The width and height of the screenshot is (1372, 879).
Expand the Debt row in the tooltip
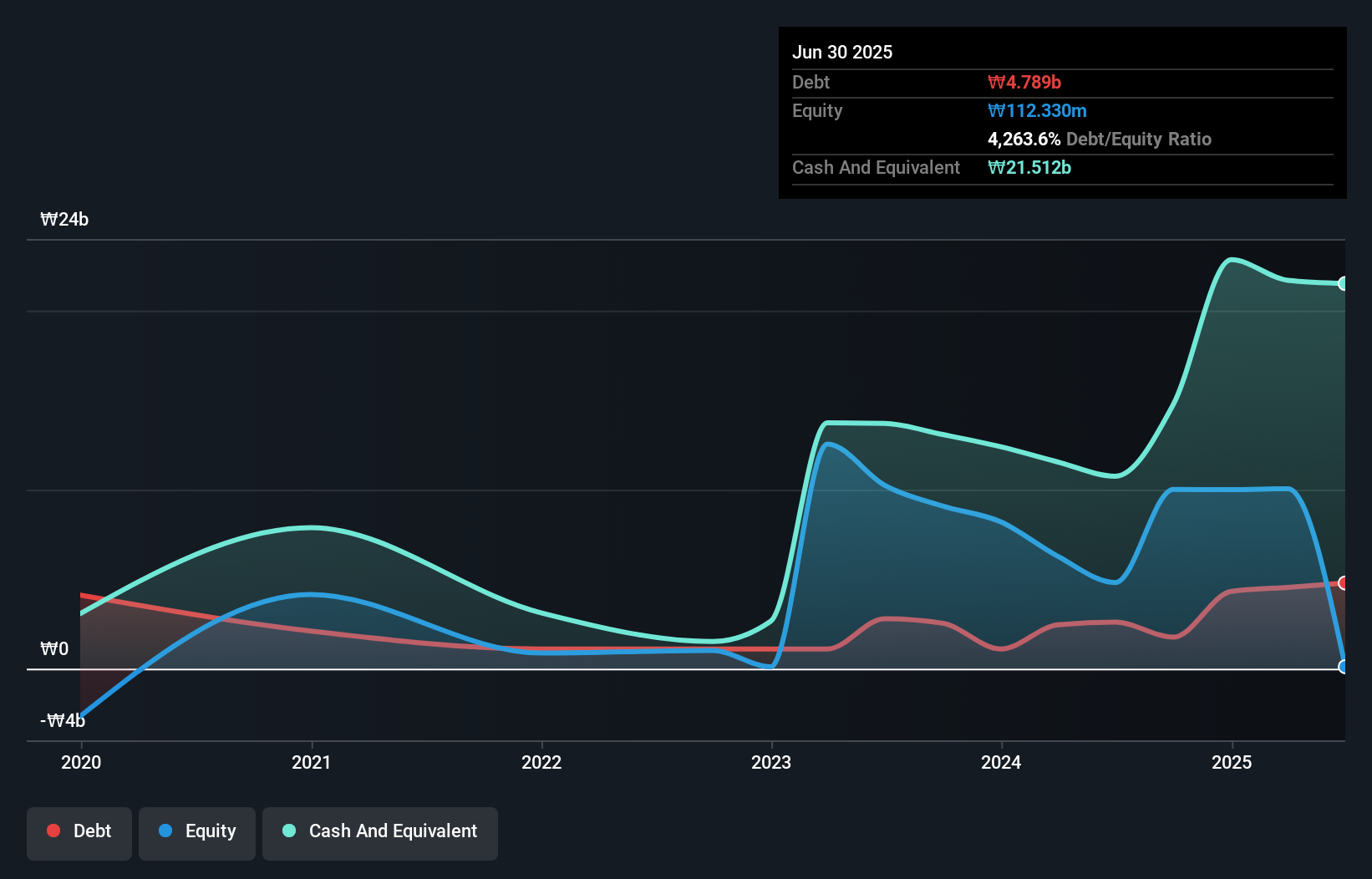[810, 82]
